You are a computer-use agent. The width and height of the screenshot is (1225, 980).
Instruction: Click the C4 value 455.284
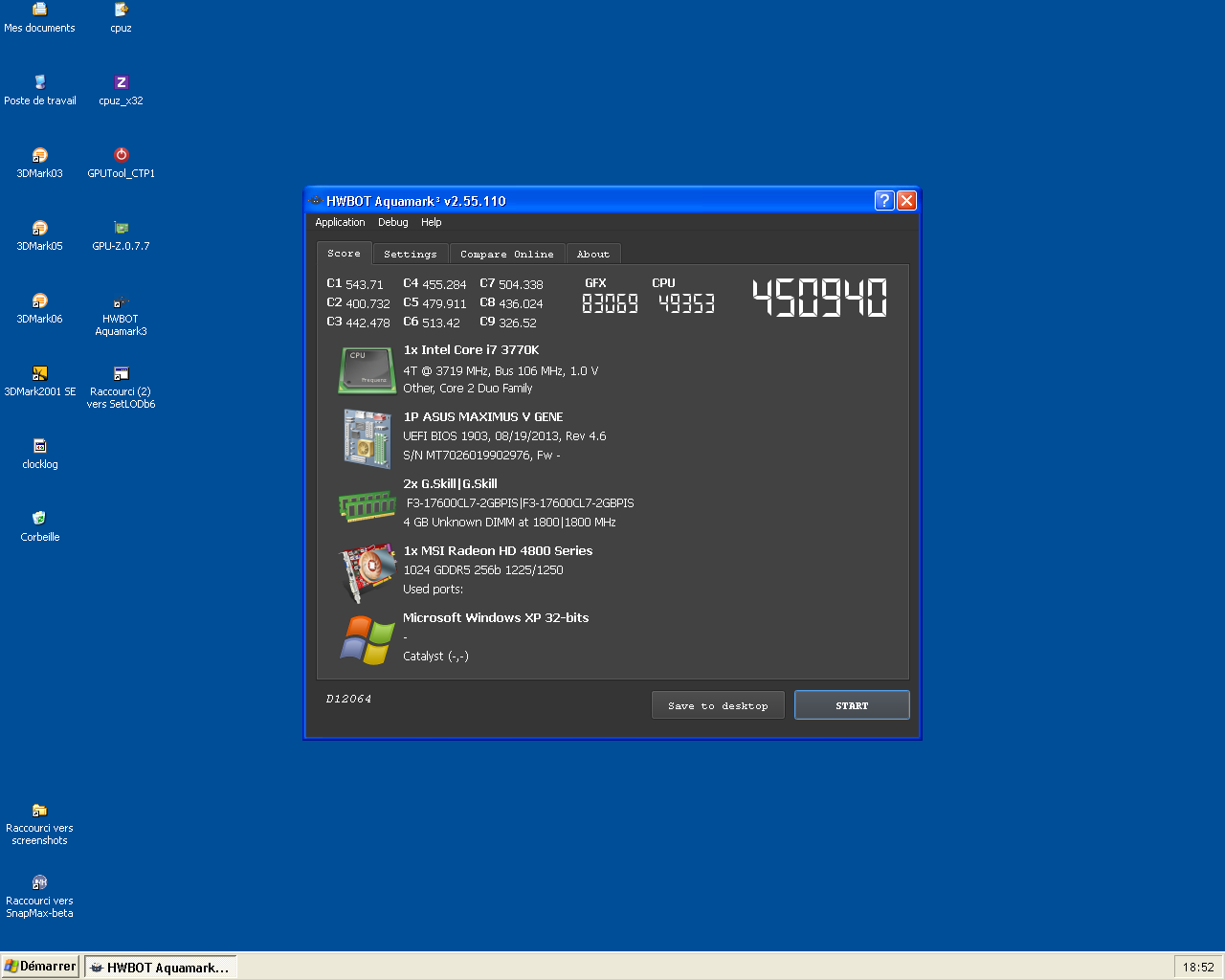pos(444,284)
